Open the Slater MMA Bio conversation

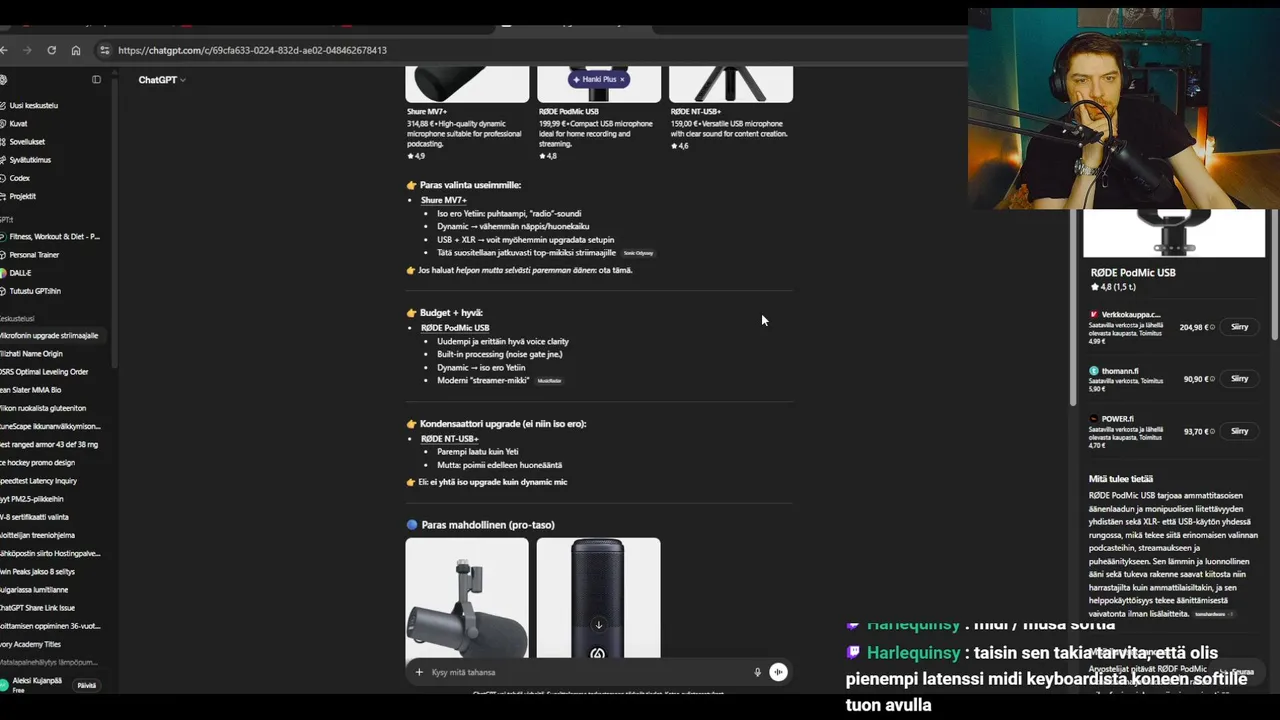click(x=30, y=390)
